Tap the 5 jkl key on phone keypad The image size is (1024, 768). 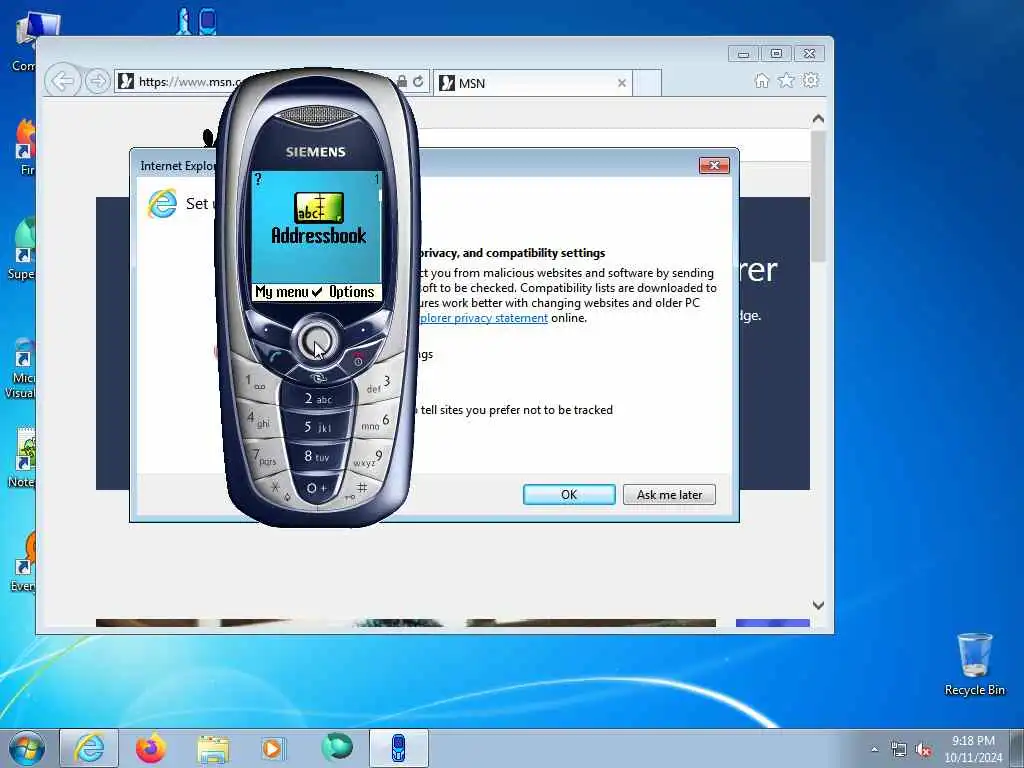pyautogui.click(x=317, y=427)
